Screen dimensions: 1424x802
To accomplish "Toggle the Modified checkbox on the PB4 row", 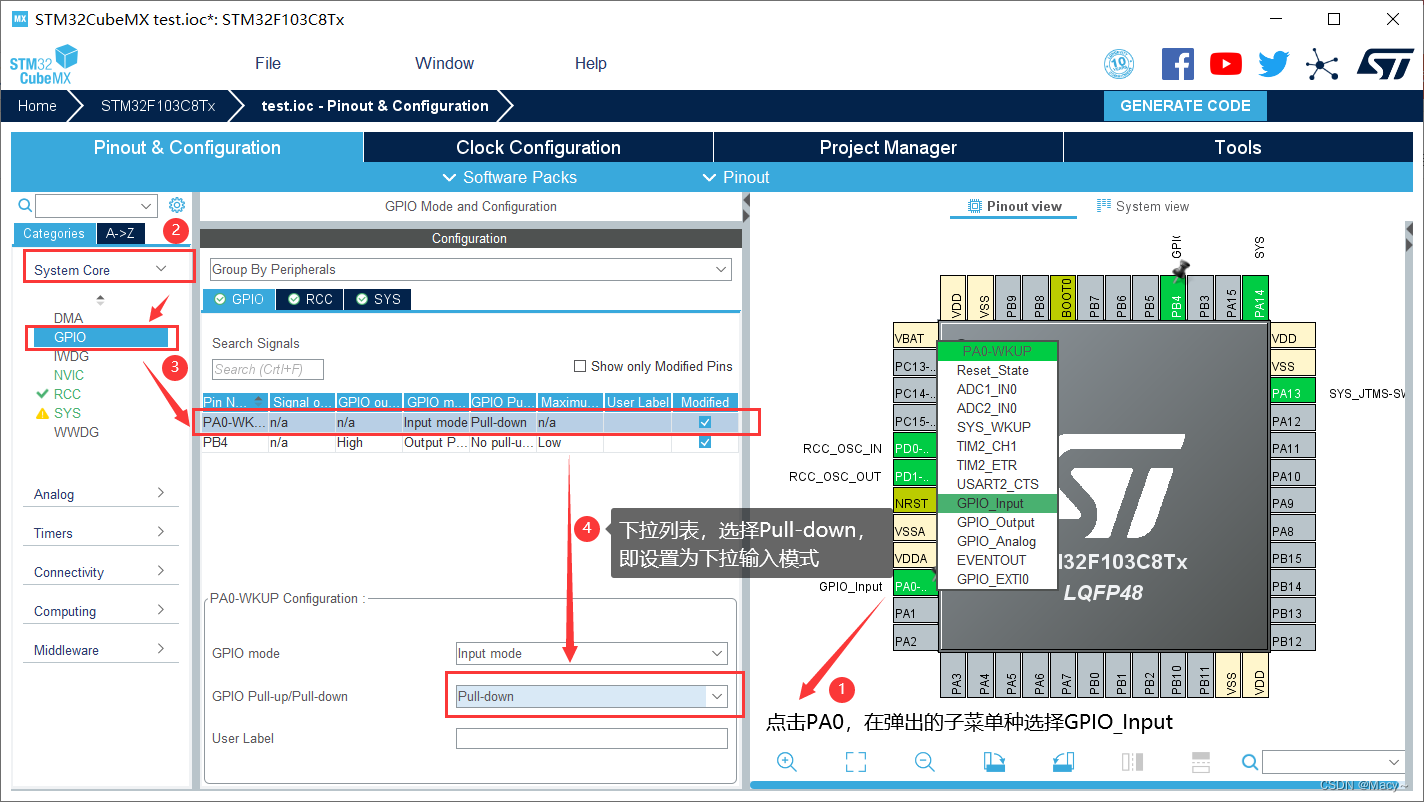I will pos(705,441).
